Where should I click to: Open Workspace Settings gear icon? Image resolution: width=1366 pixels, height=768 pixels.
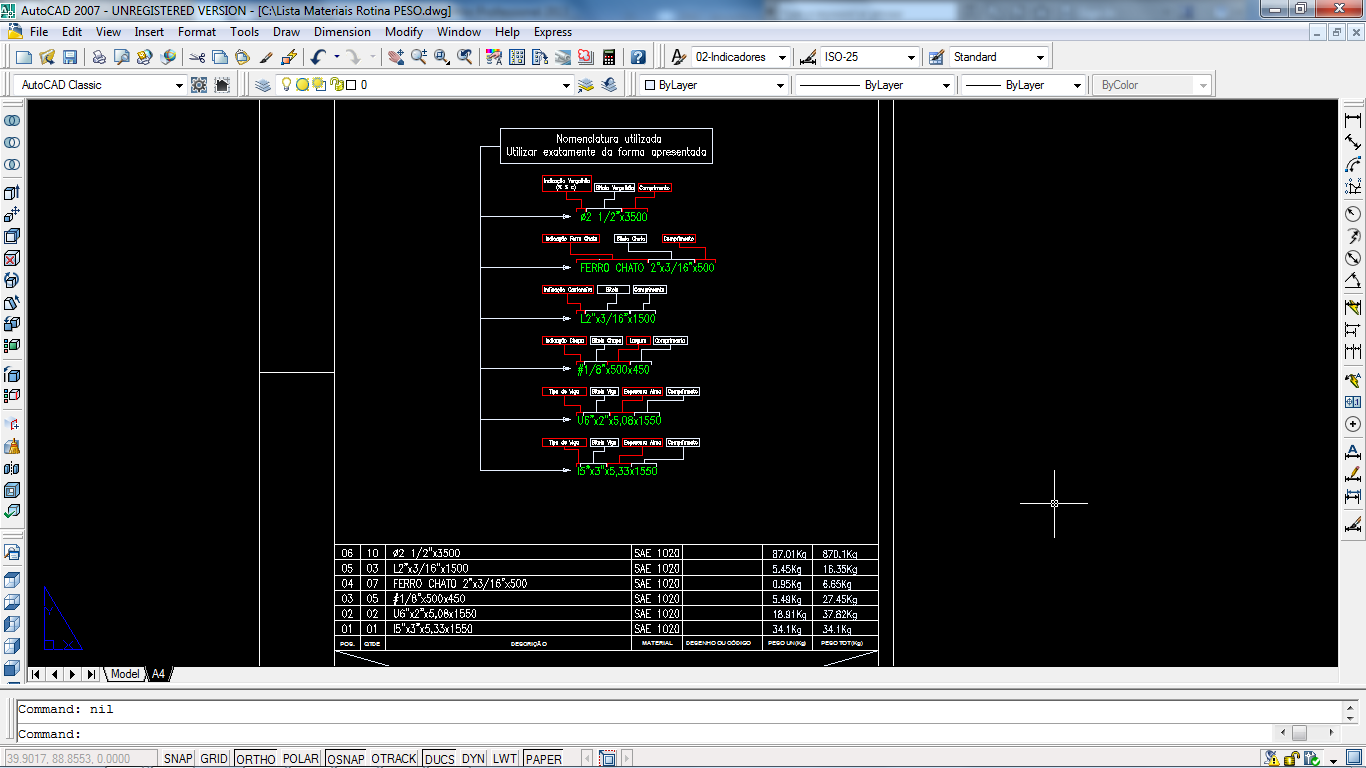[199, 85]
